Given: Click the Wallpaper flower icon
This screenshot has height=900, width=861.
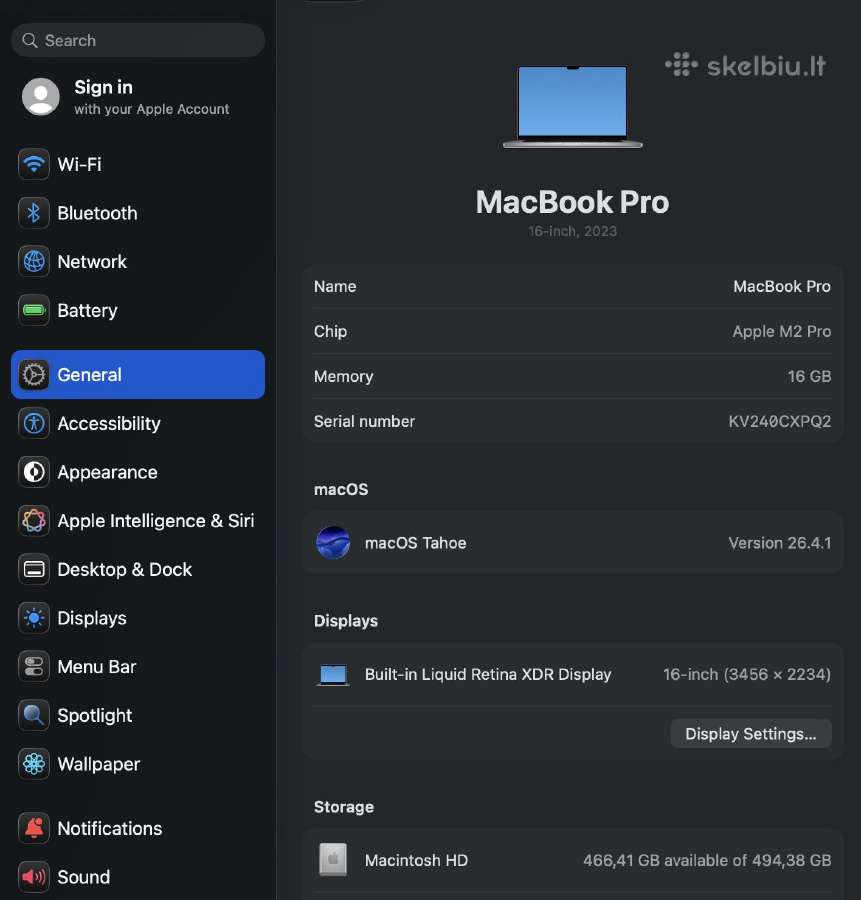Looking at the screenshot, I should coord(34,764).
